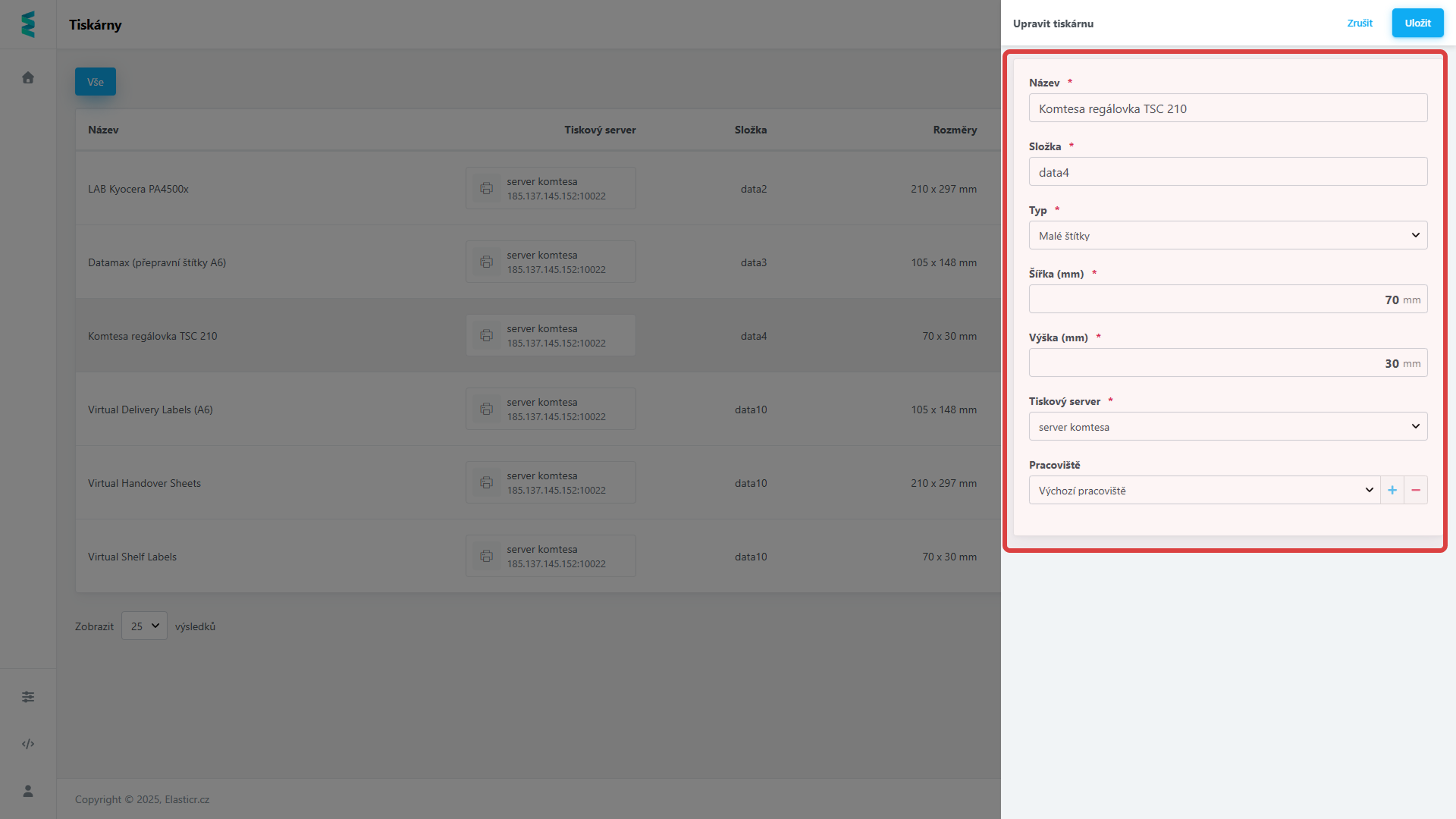1456x819 pixels.
Task: Remove the workplace with the minus icon
Action: coord(1416,490)
